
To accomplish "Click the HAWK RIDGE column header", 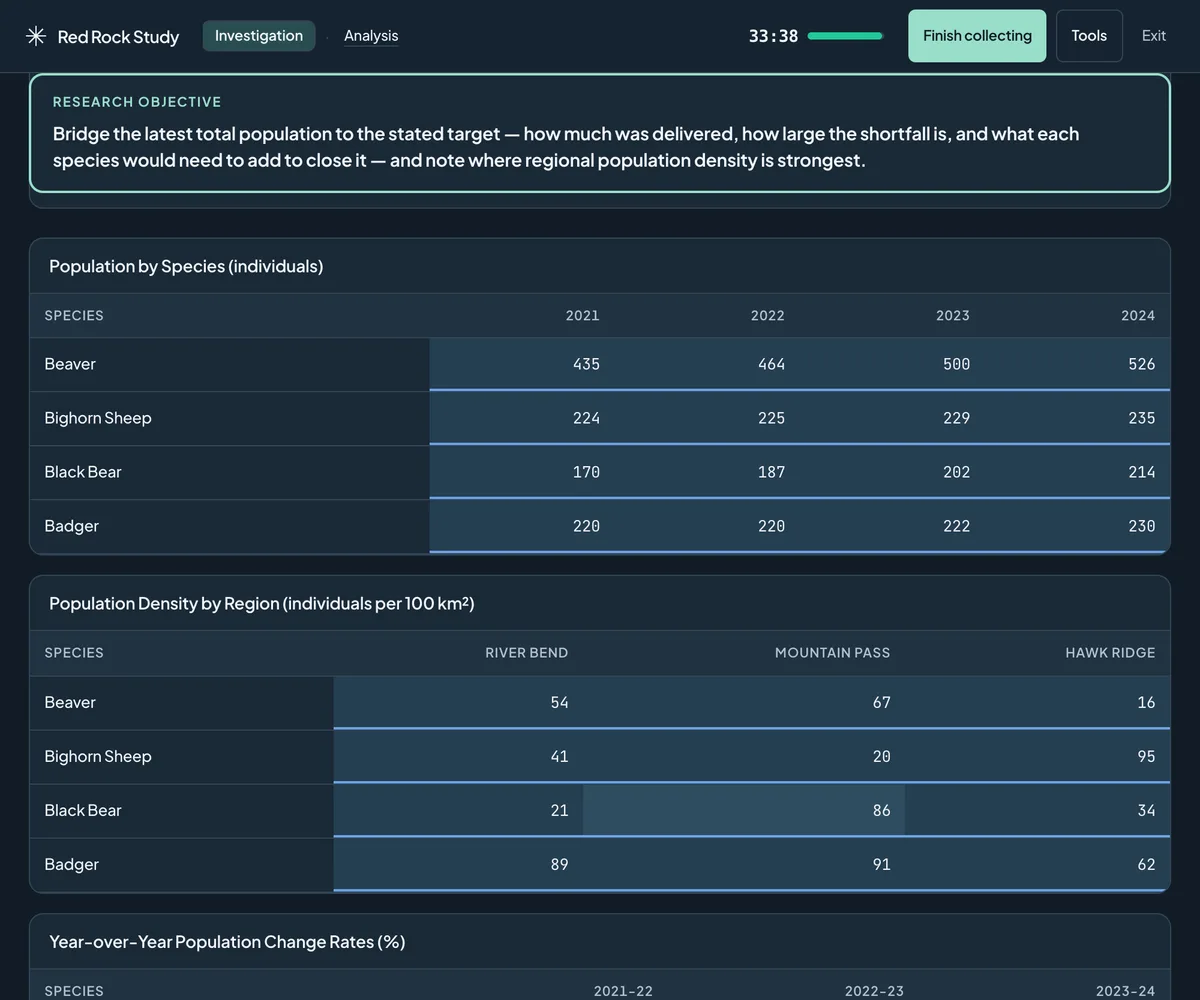I will (x=1110, y=653).
